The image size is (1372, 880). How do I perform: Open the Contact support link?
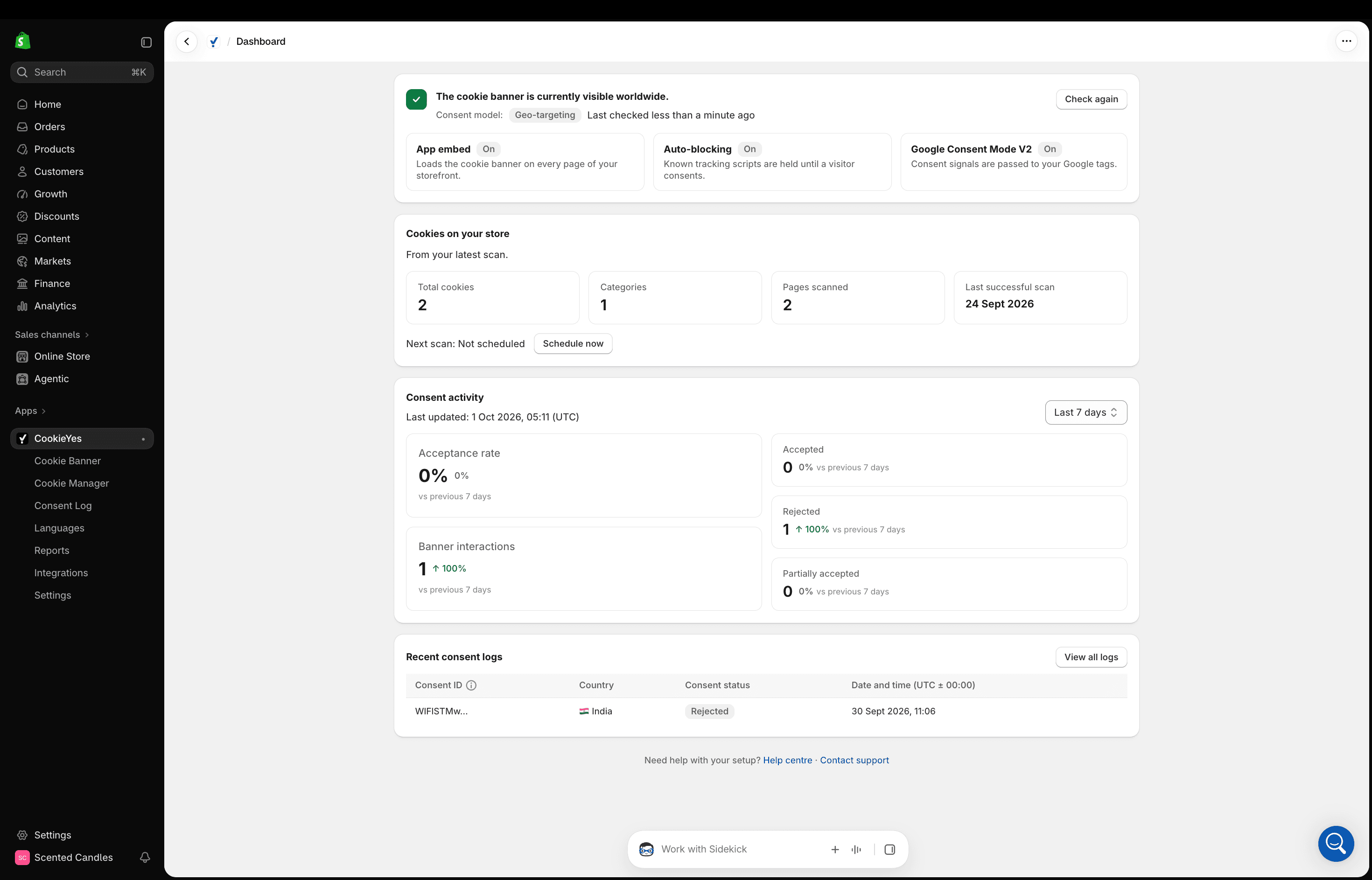(854, 760)
